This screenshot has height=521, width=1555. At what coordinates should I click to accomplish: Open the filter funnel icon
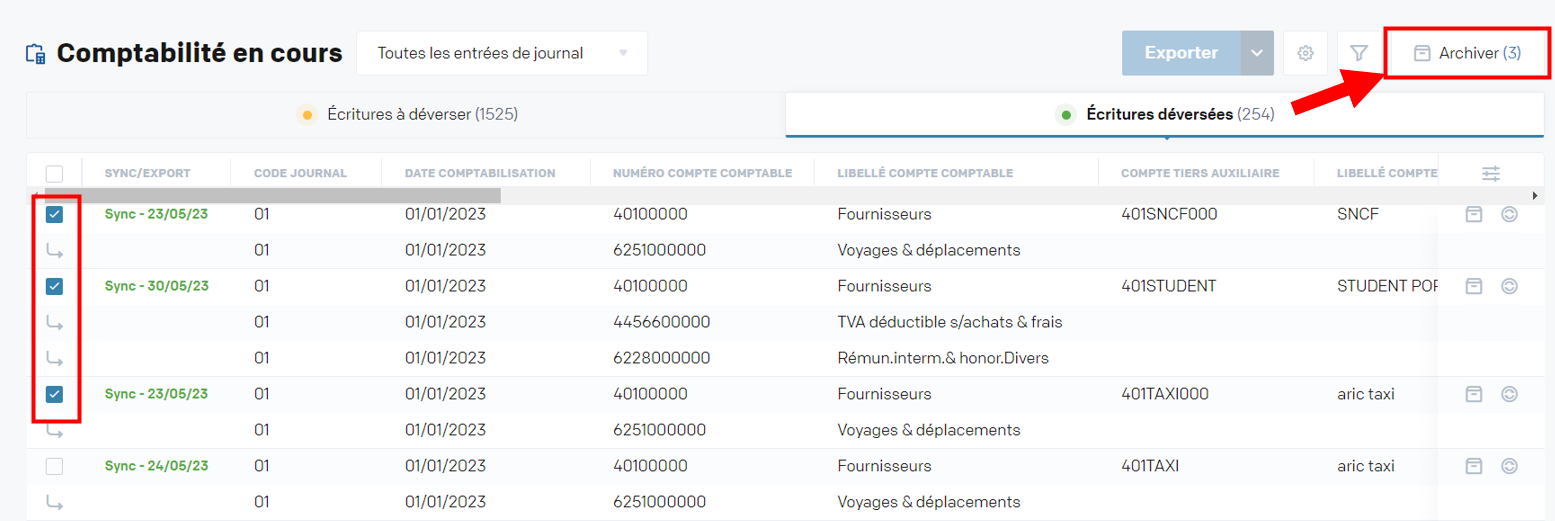click(x=1358, y=53)
